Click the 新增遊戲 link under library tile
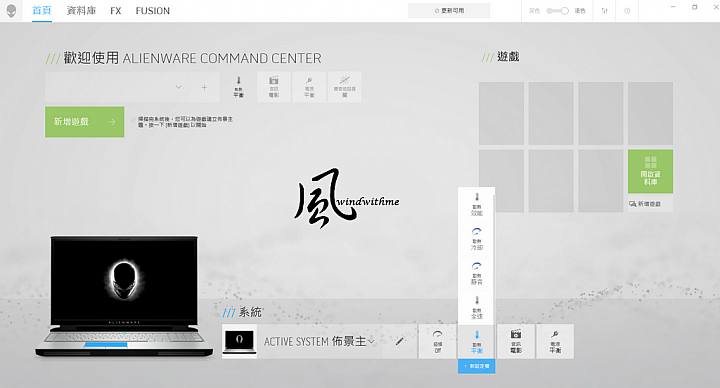The width and height of the screenshot is (720, 388). point(645,203)
